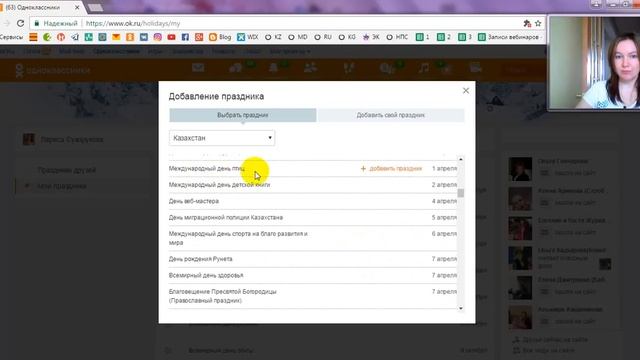
Task: Bookmark this page with star icon
Action: [x=538, y=23]
